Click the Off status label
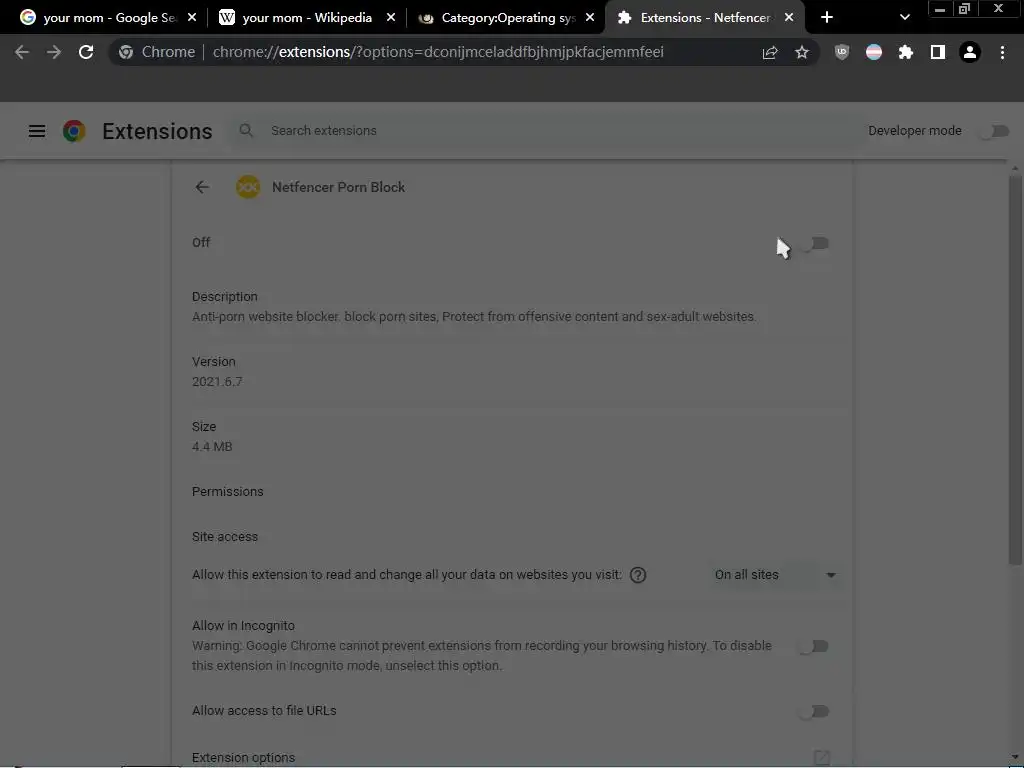Viewport: 1024px width, 768px height. pyautogui.click(x=200, y=242)
